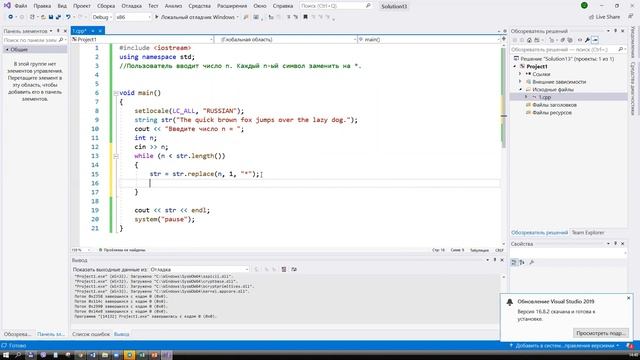Click the Solution Explorer search field
This screenshot has height=360, width=640.
(568, 49)
